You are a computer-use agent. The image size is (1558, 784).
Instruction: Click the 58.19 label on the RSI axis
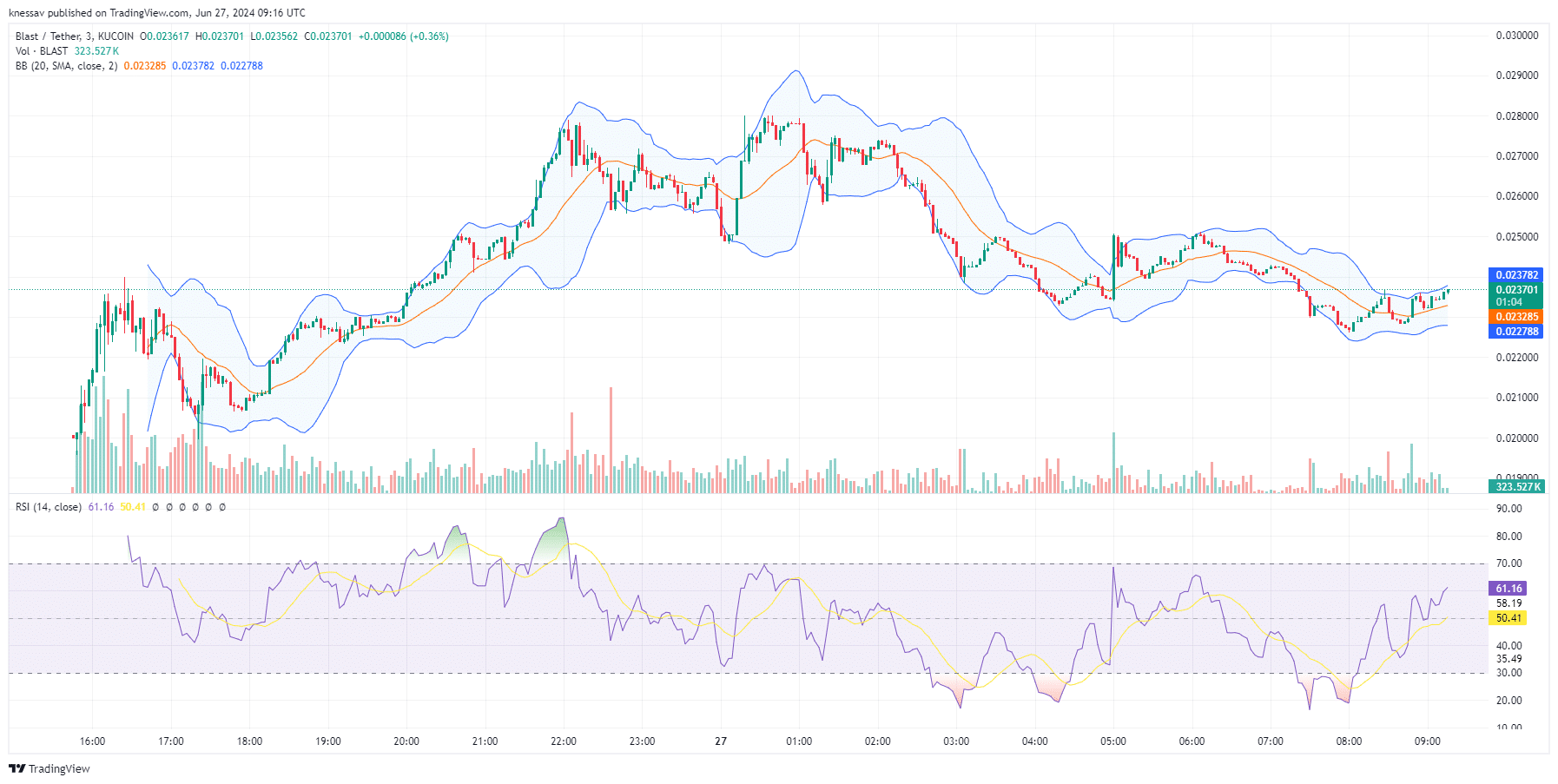point(1508,603)
